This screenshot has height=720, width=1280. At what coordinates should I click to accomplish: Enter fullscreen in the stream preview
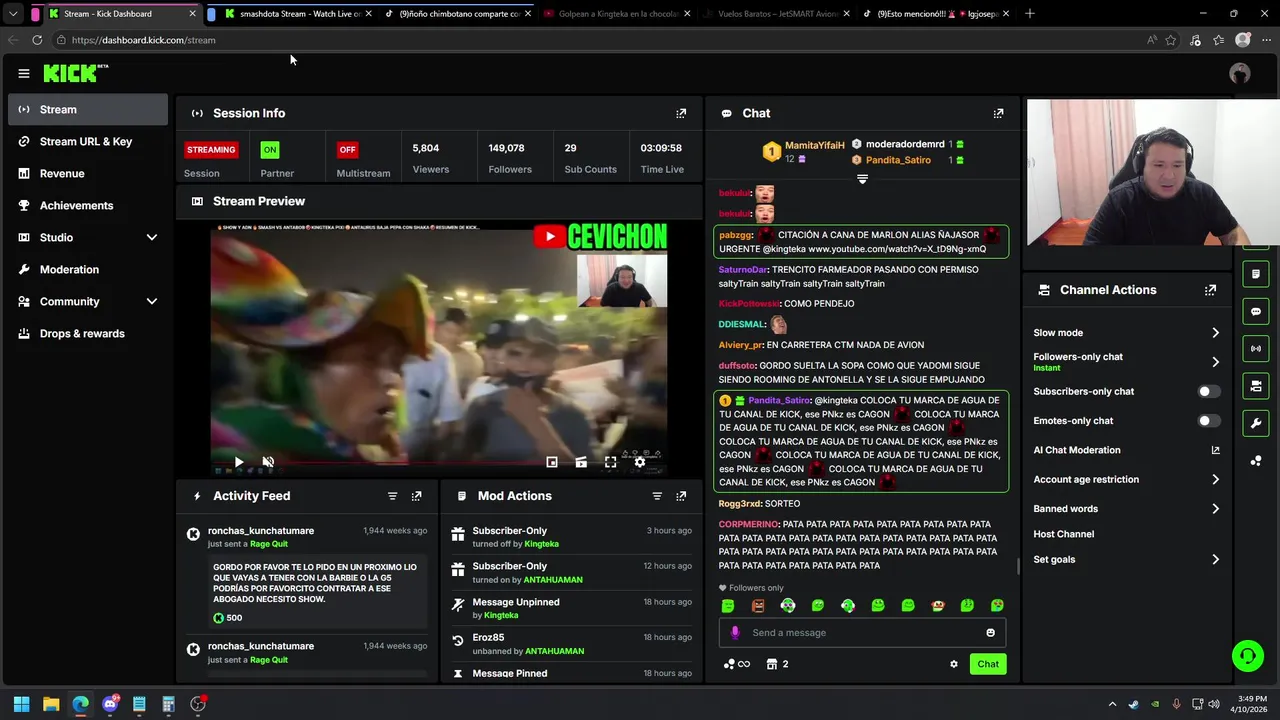click(610, 462)
